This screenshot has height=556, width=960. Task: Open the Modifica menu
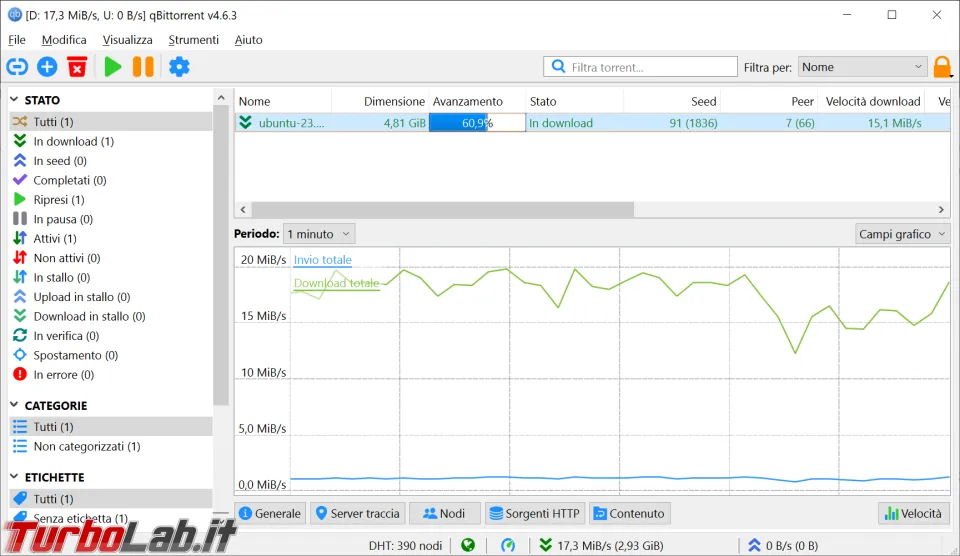[64, 40]
